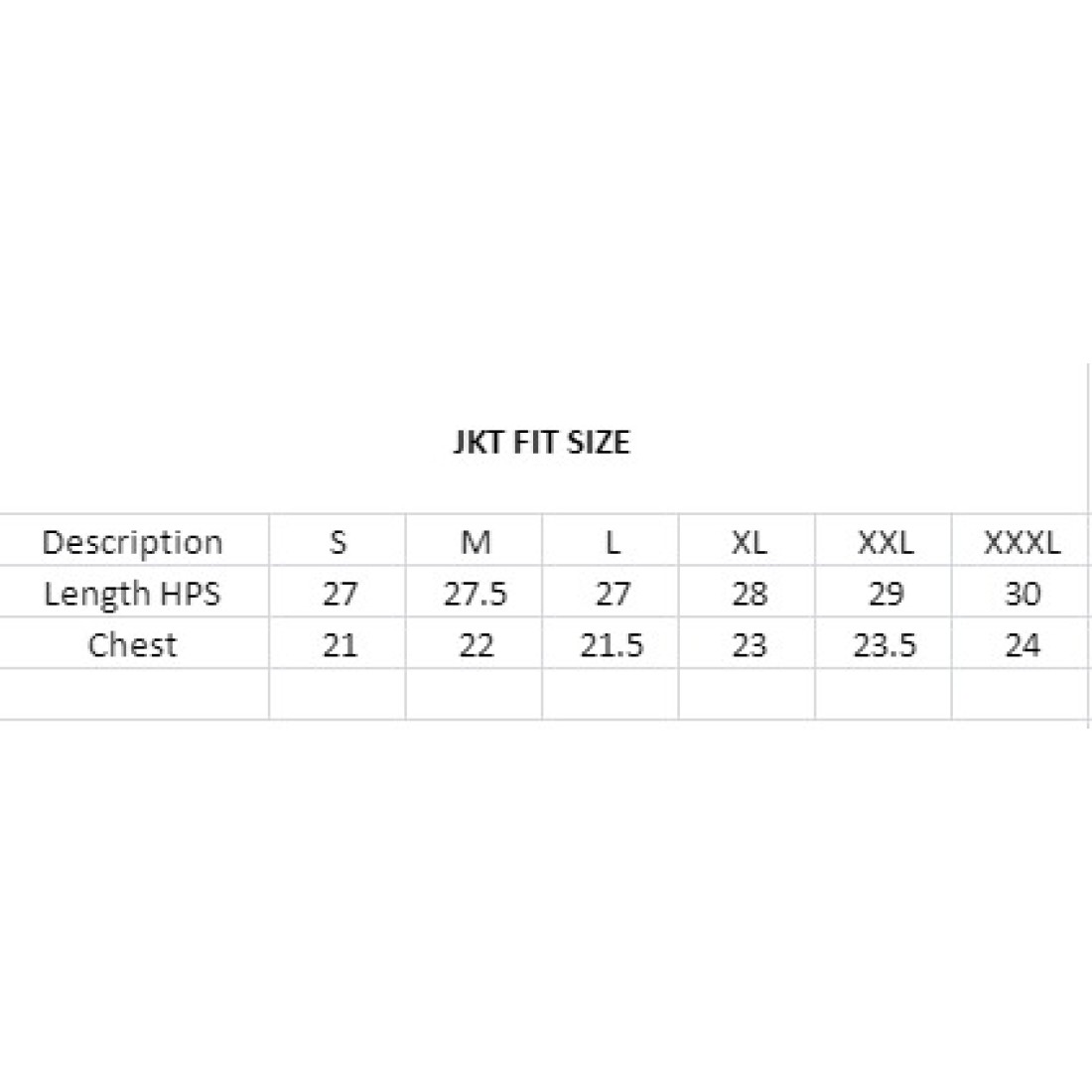Select Chest value 21 for size S
1092x1092 pixels.
click(338, 644)
